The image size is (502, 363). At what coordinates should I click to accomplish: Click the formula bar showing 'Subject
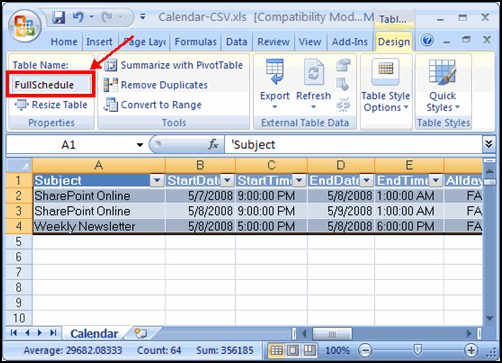pyautogui.click(x=353, y=145)
